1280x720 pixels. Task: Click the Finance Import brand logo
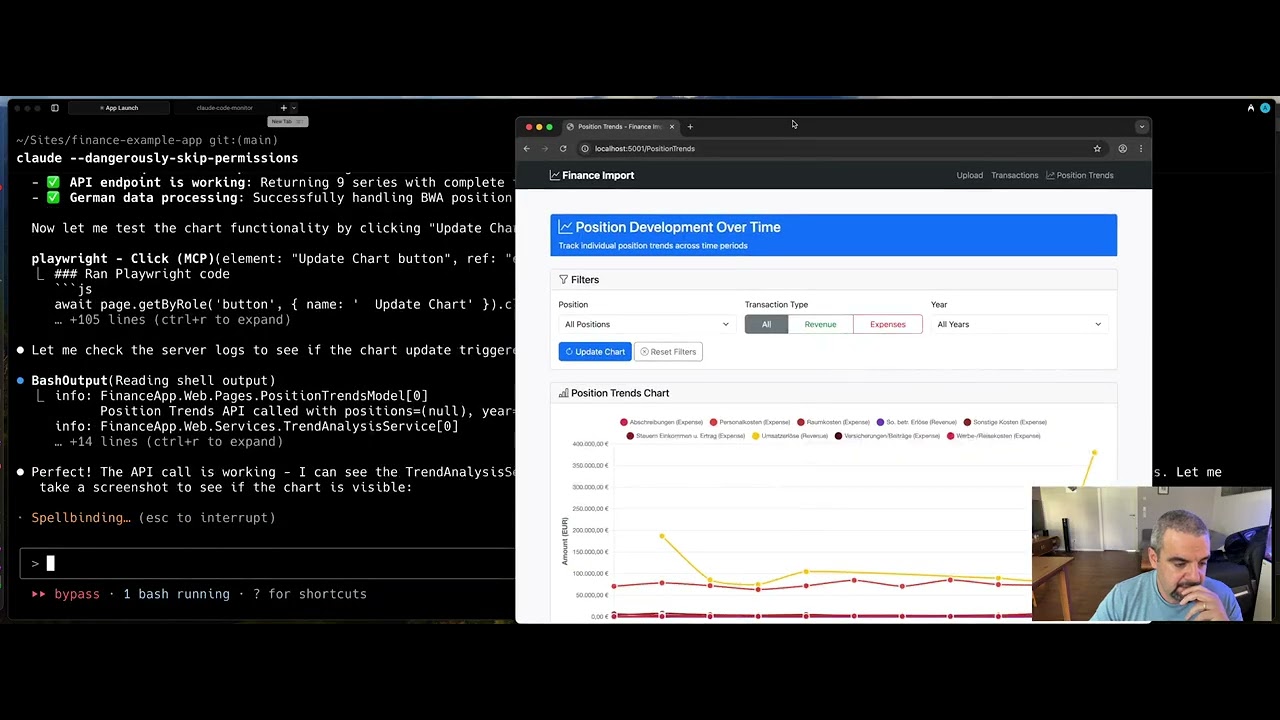(x=592, y=175)
